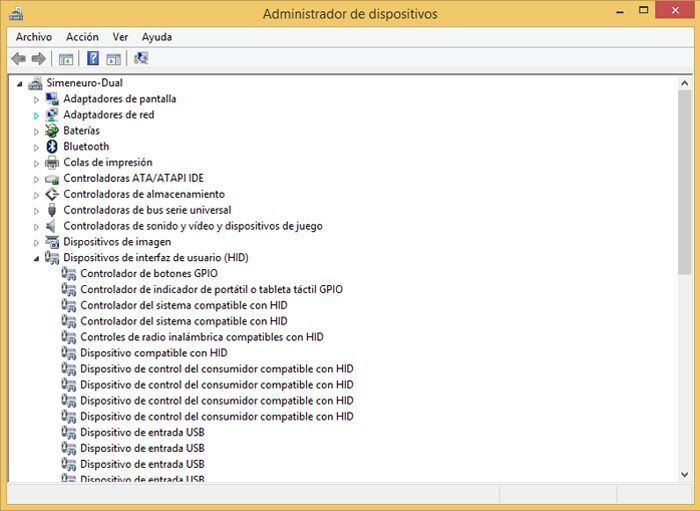Screen dimensions: 700x511
Task: Select Colas de impresión label
Action: [x=108, y=162]
